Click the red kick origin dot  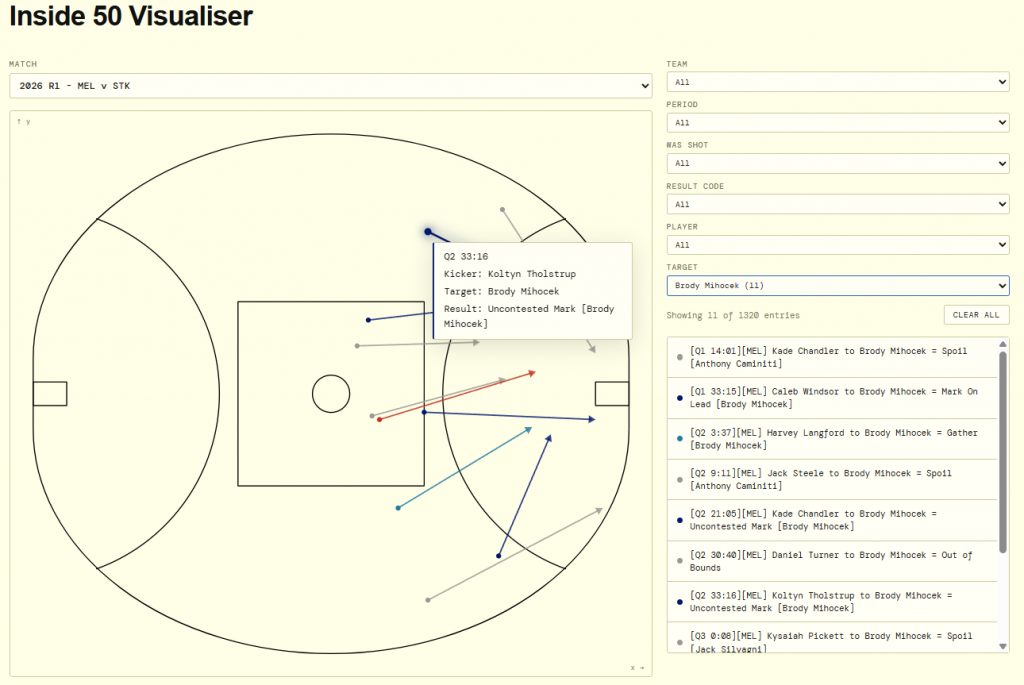379,419
